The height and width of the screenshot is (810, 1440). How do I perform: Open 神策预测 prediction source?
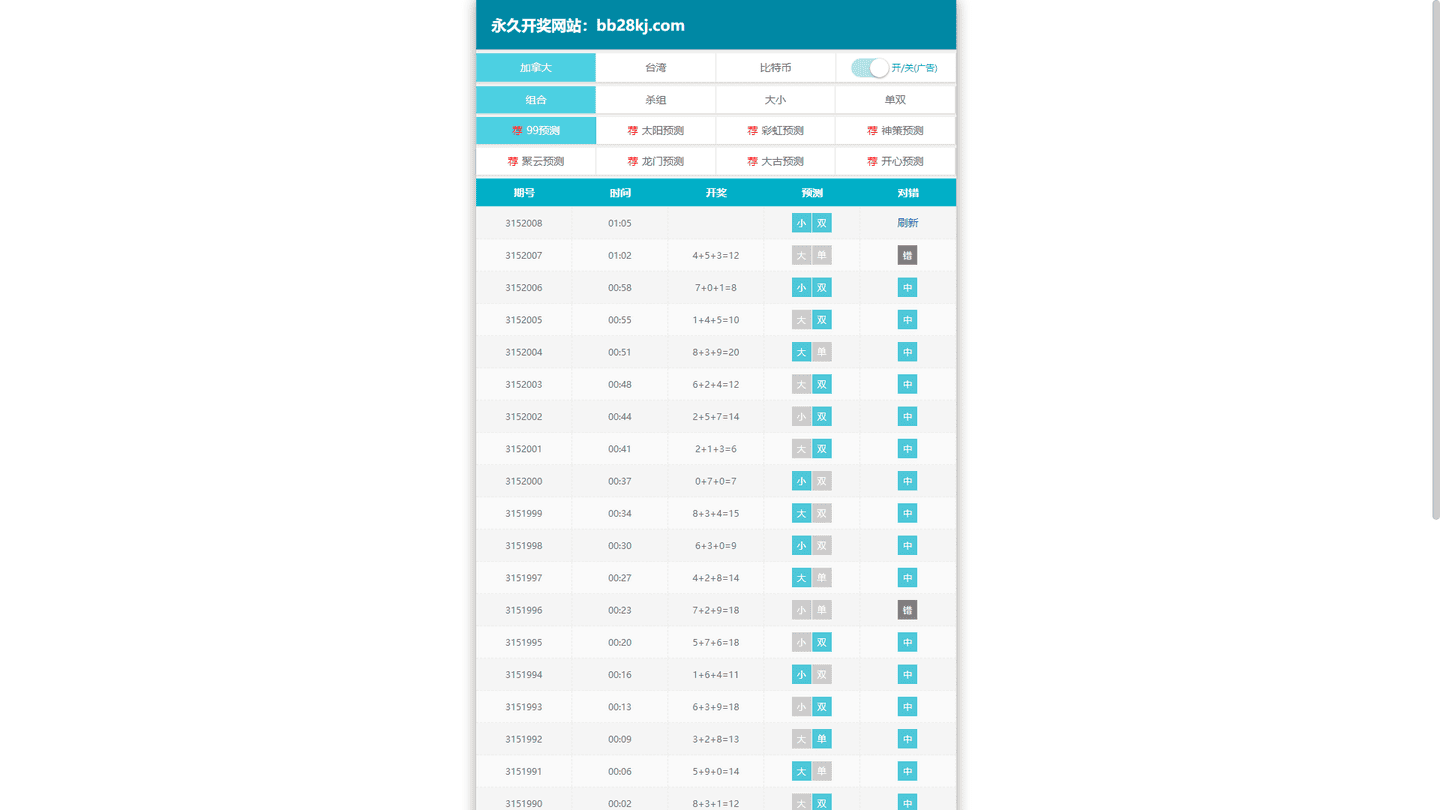pos(896,131)
